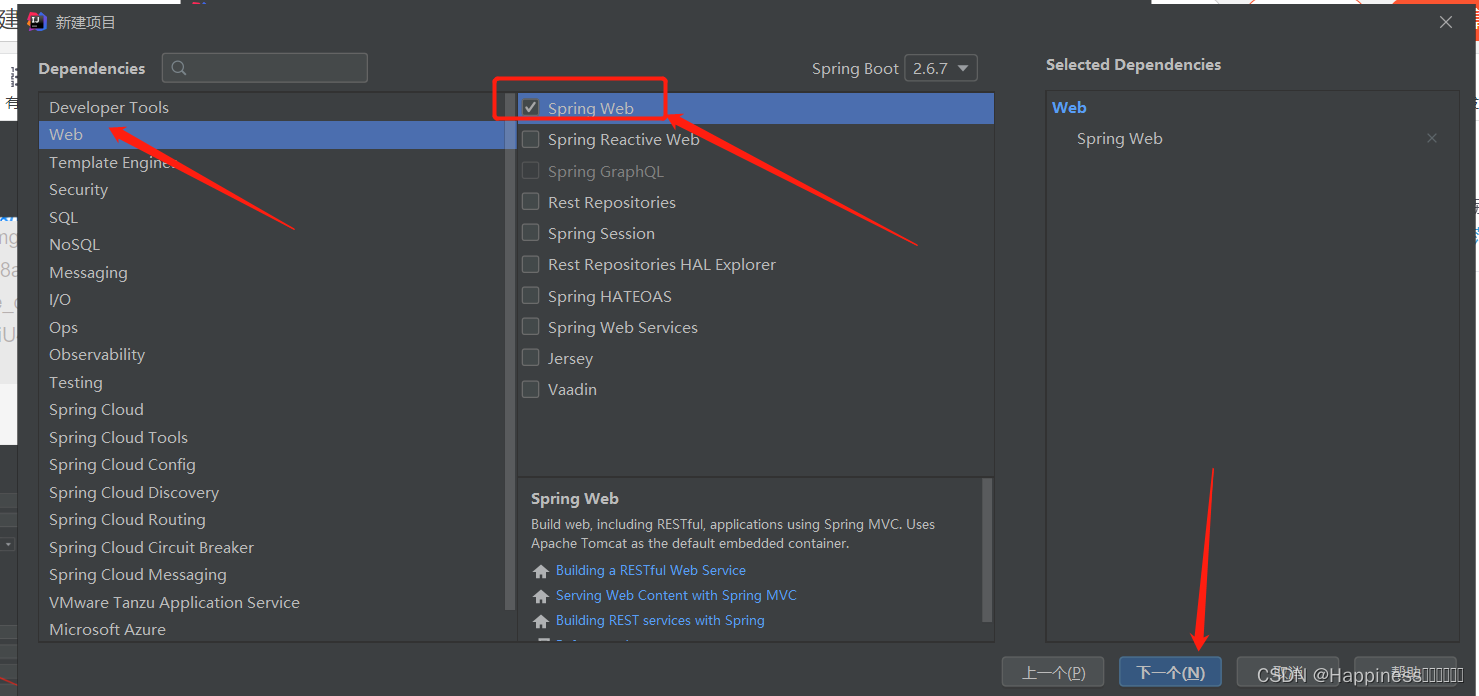Select the Microsoft Azure category
Image resolution: width=1479 pixels, height=696 pixels.
(x=272, y=630)
